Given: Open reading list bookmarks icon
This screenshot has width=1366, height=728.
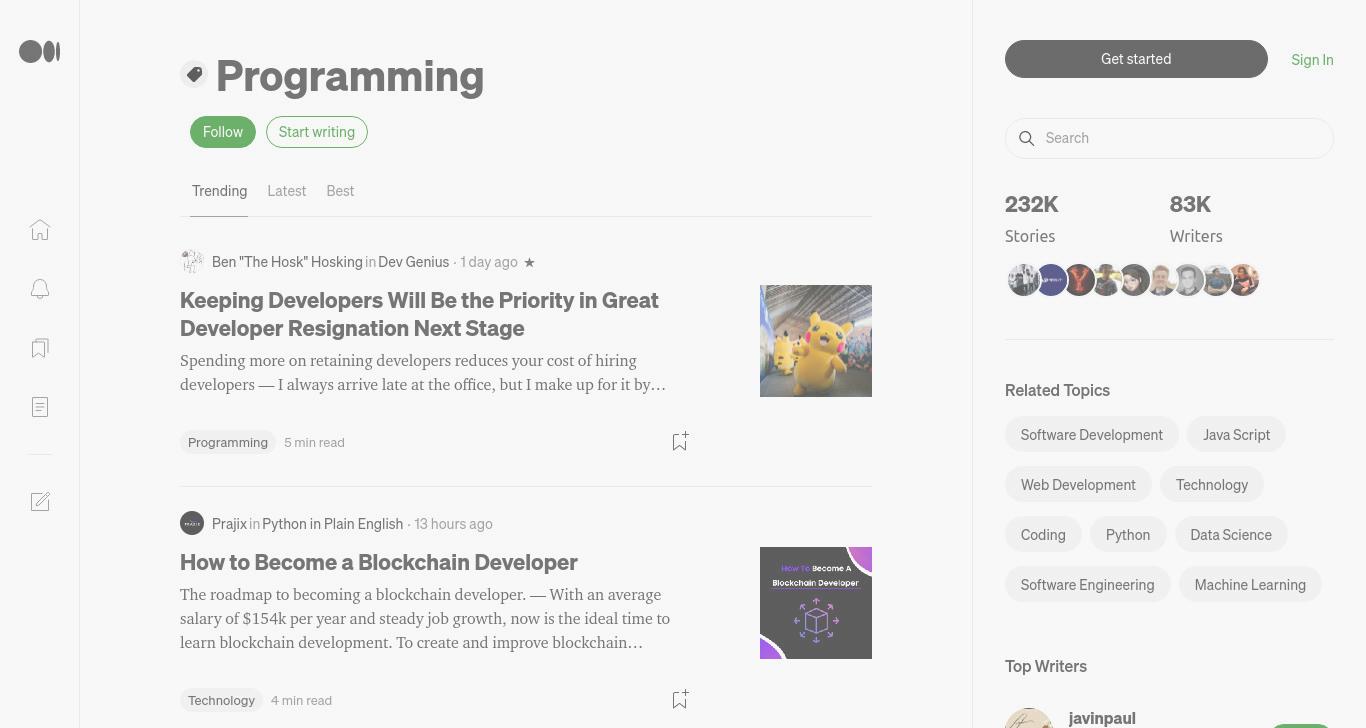Looking at the screenshot, I should click(x=40, y=348).
